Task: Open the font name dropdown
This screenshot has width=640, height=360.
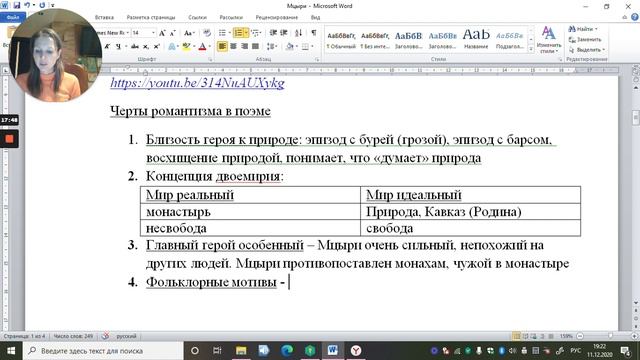Action: coord(128,33)
